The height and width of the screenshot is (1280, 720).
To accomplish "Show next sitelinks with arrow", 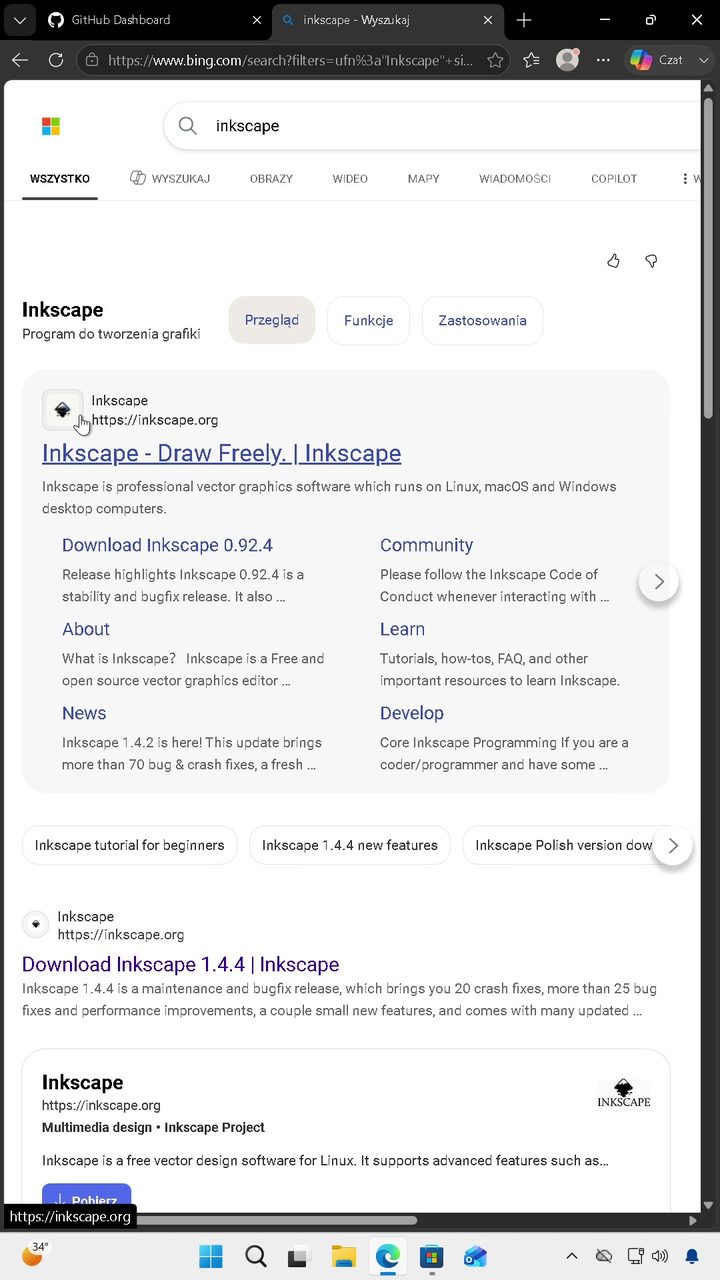I will pyautogui.click(x=659, y=582).
